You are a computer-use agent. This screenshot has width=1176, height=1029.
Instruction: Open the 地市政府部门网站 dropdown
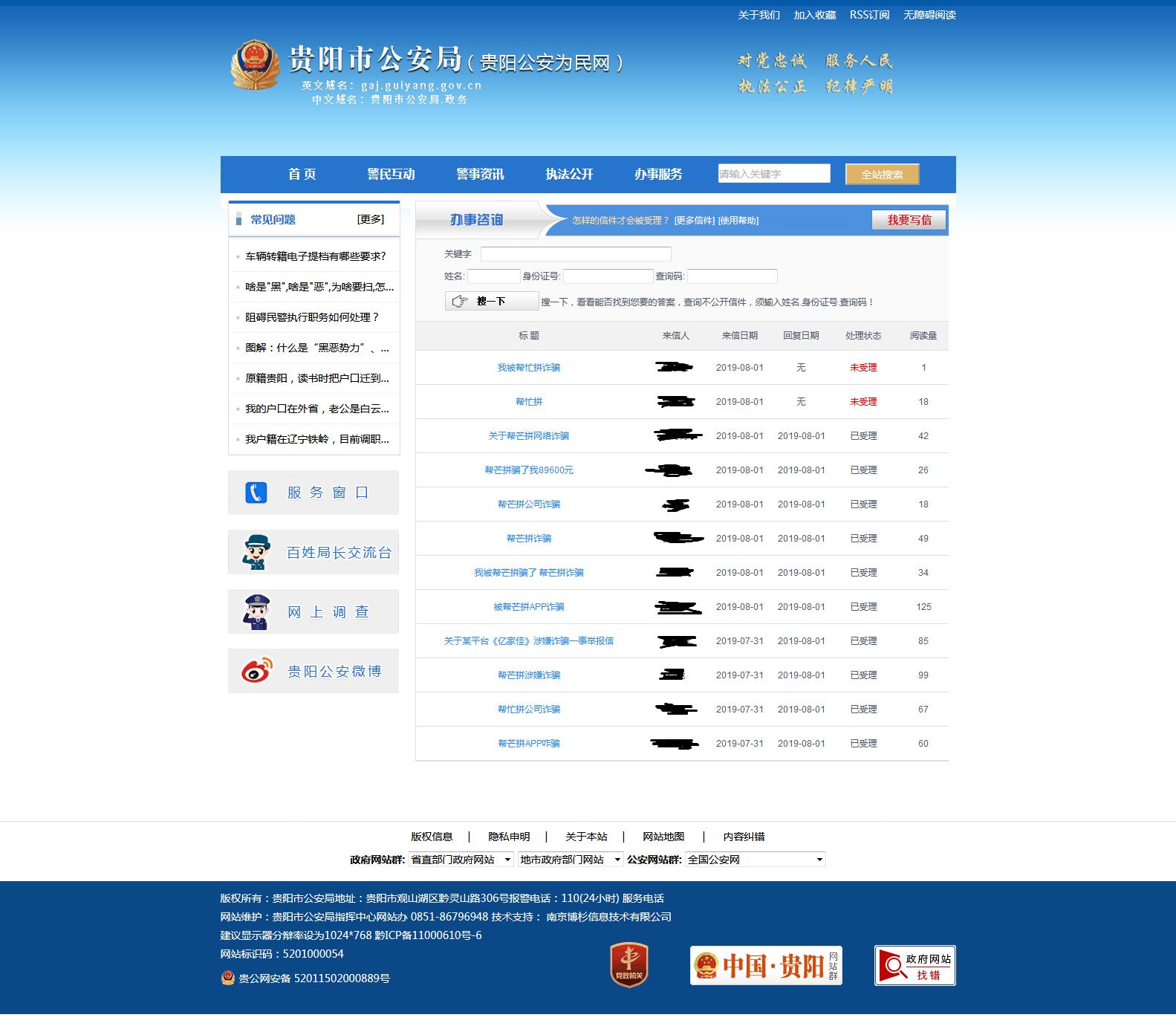570,860
